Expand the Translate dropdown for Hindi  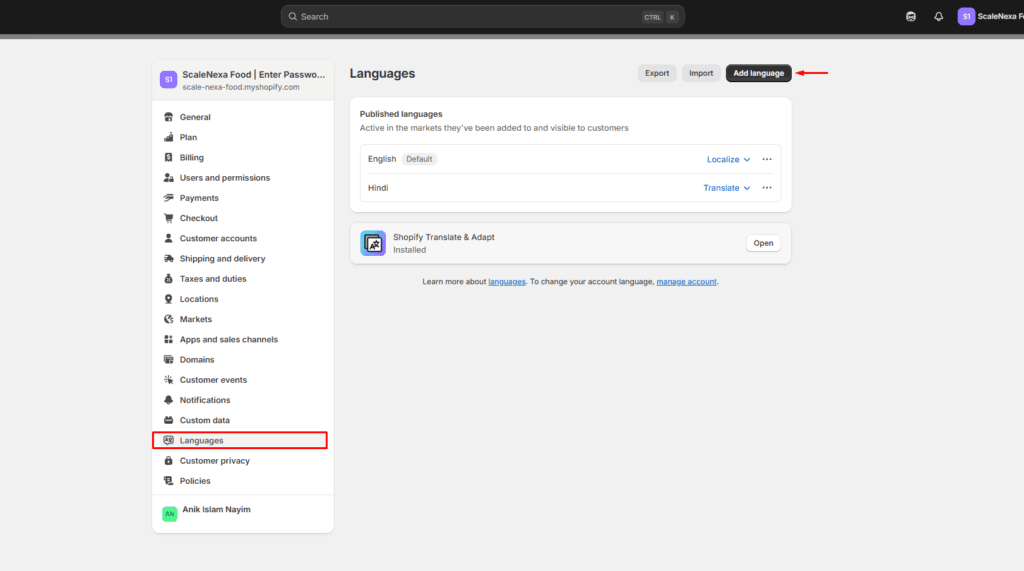point(726,188)
